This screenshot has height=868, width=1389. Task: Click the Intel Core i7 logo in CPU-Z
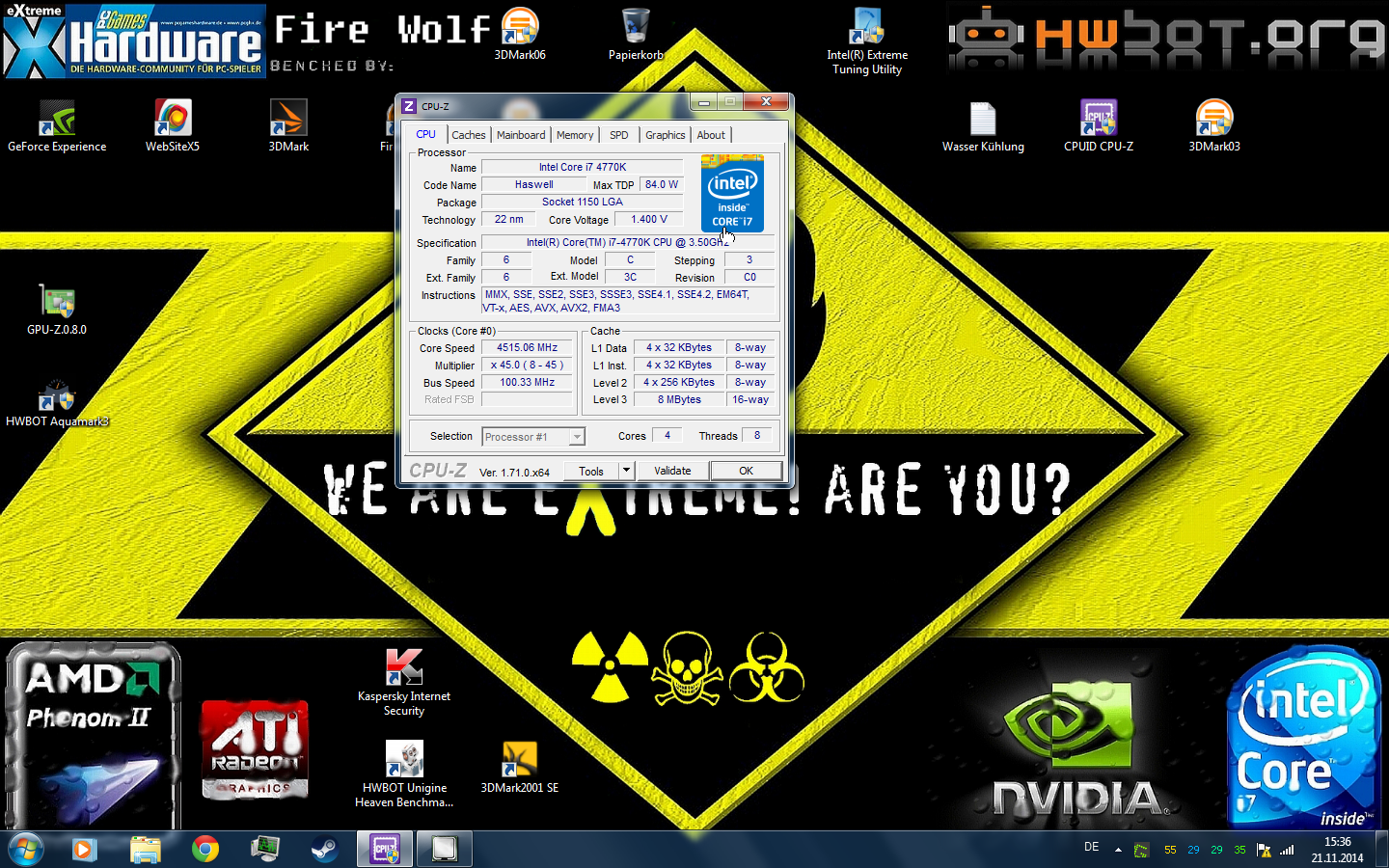pyautogui.click(x=732, y=193)
